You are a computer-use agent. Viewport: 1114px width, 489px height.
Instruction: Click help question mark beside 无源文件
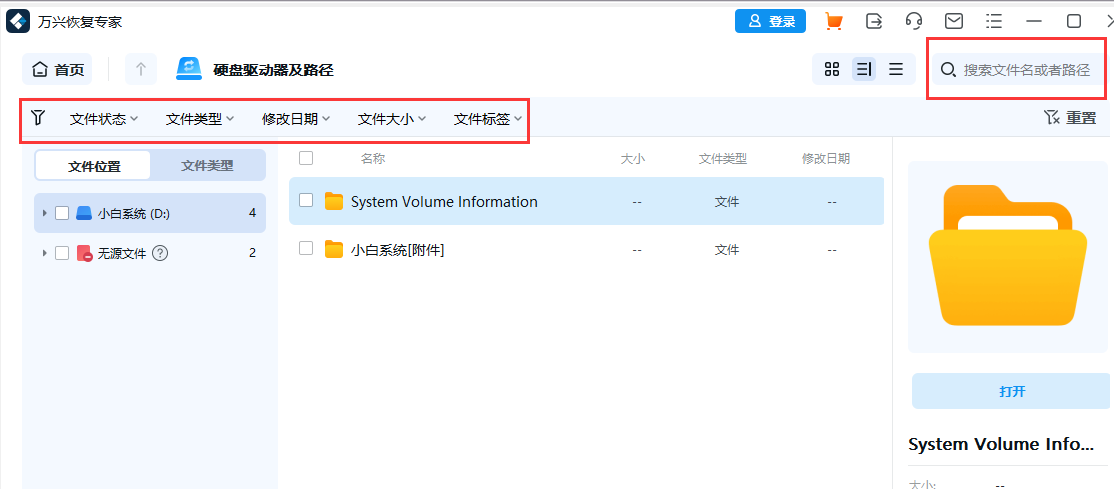pyautogui.click(x=161, y=253)
